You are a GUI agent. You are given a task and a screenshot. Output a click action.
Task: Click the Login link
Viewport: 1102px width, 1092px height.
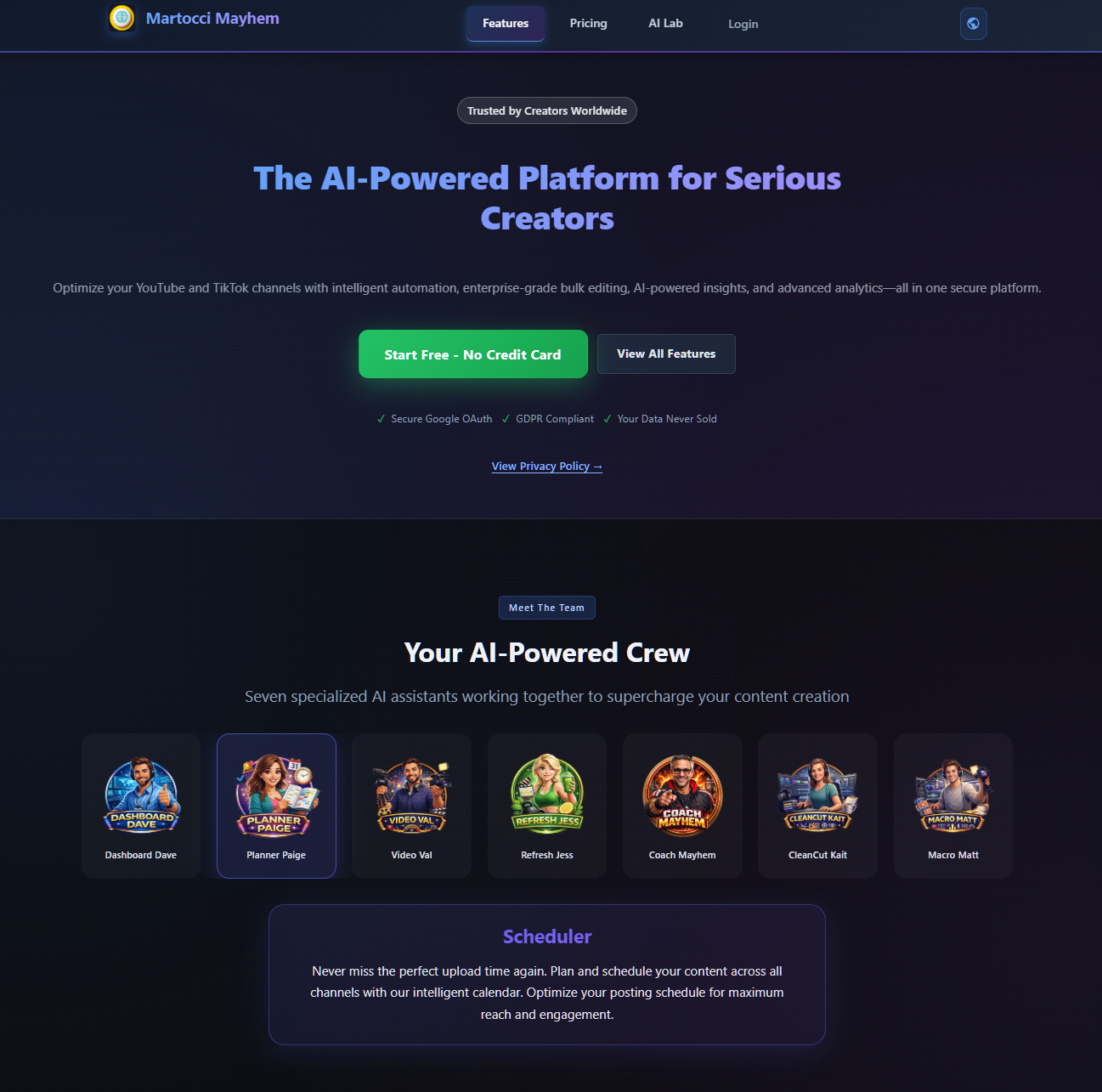[743, 25]
